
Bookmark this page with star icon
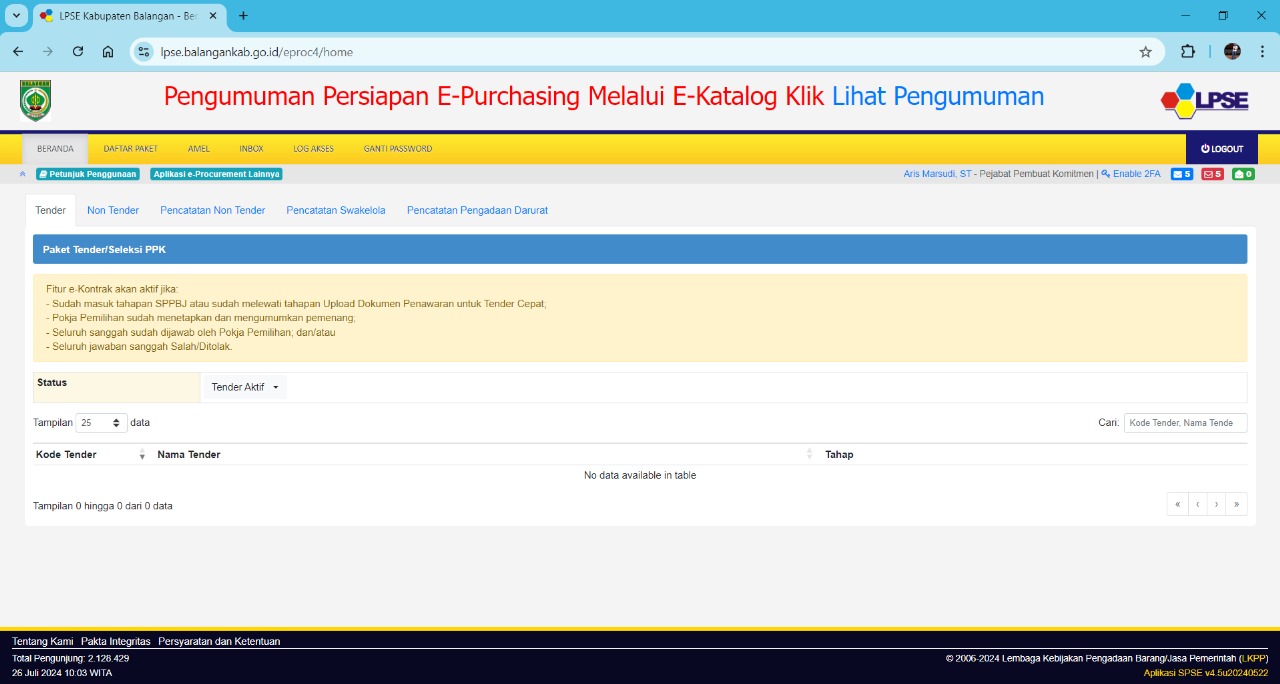[x=1145, y=52]
